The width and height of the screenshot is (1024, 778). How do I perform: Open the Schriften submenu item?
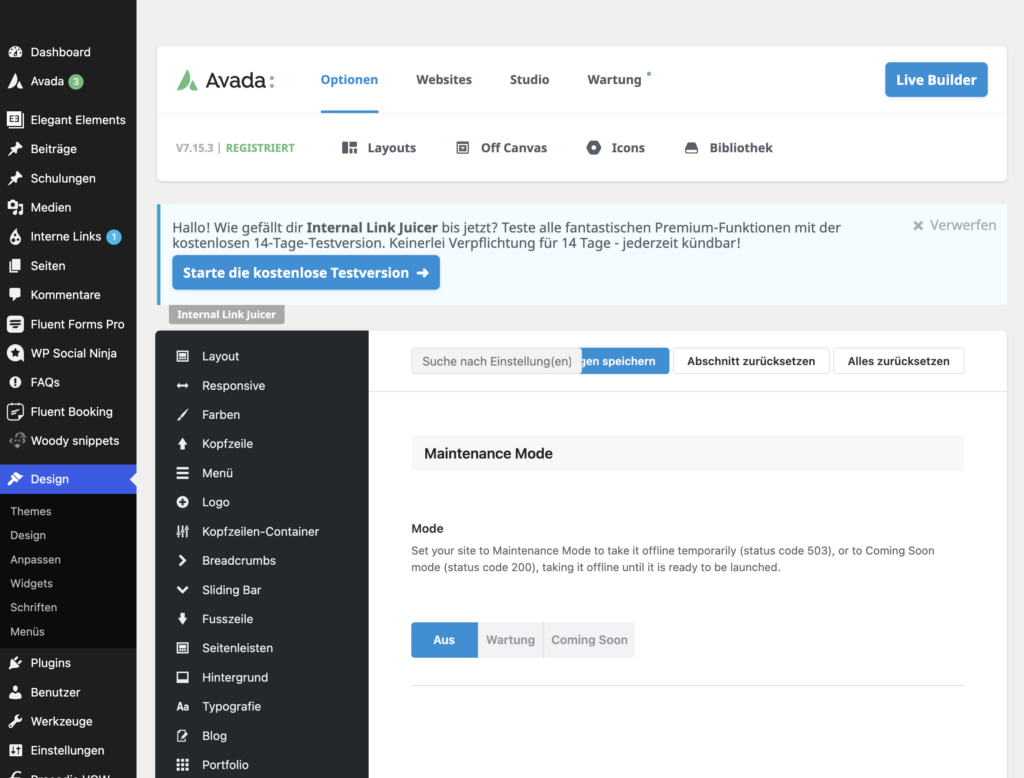(x=33, y=608)
